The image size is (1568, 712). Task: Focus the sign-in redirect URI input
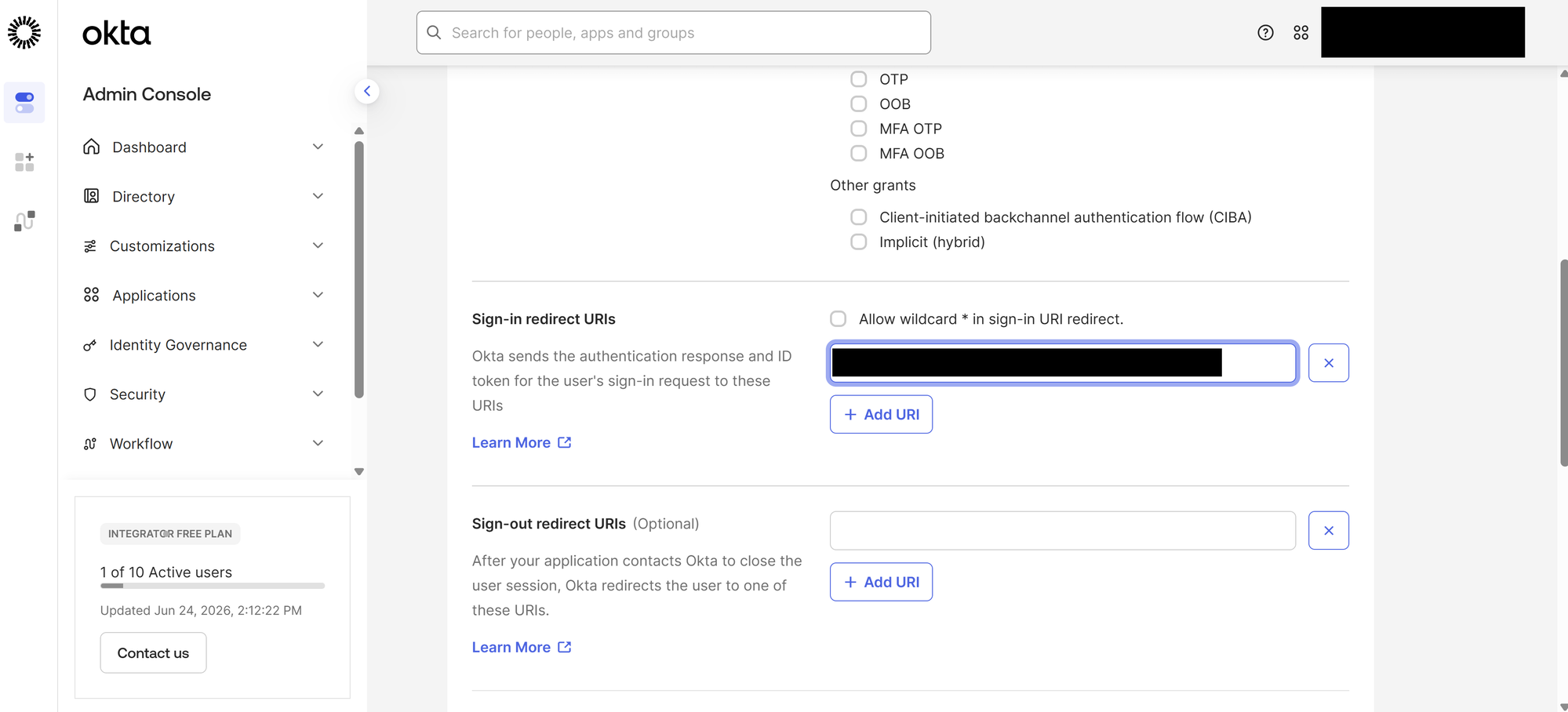[1063, 362]
